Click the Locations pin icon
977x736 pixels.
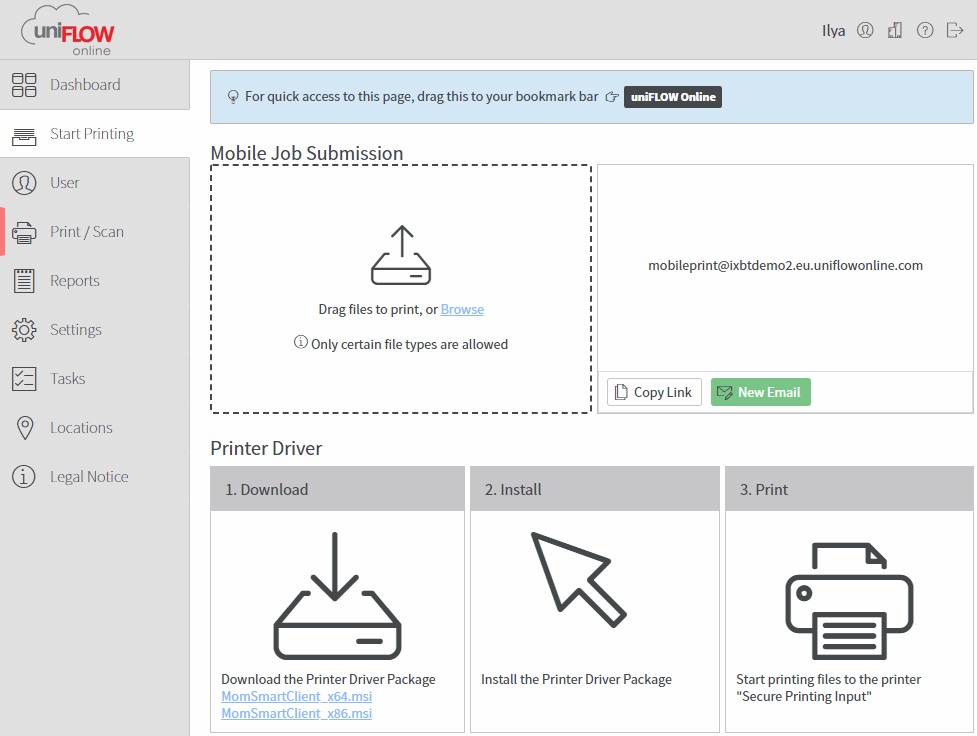pyautogui.click(x=24, y=428)
